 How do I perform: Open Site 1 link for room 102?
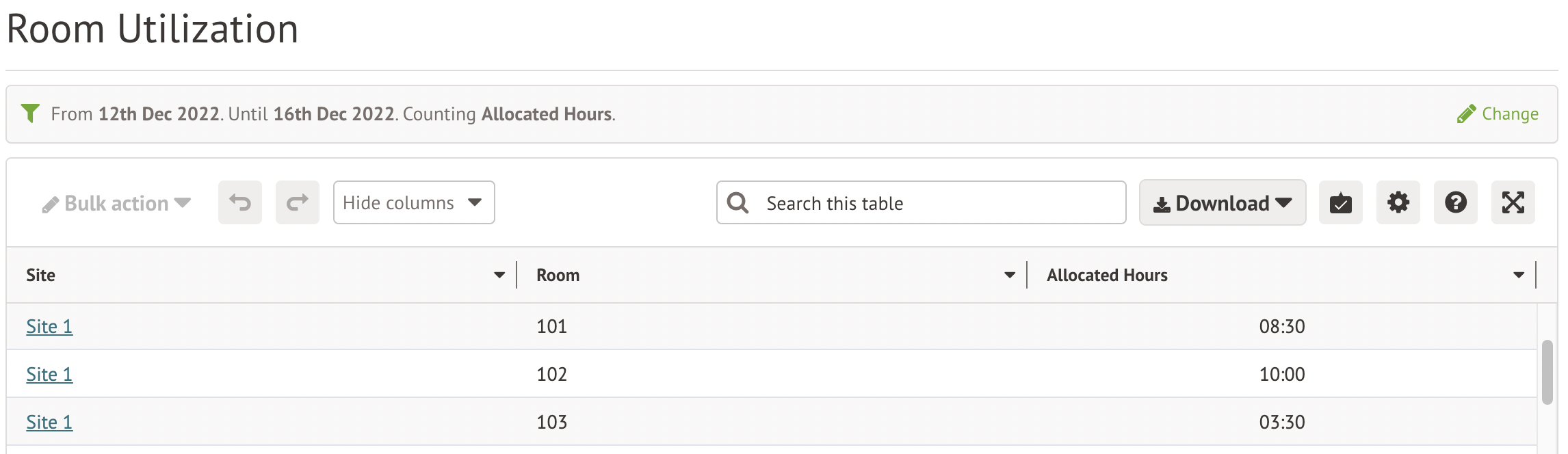pyautogui.click(x=49, y=374)
